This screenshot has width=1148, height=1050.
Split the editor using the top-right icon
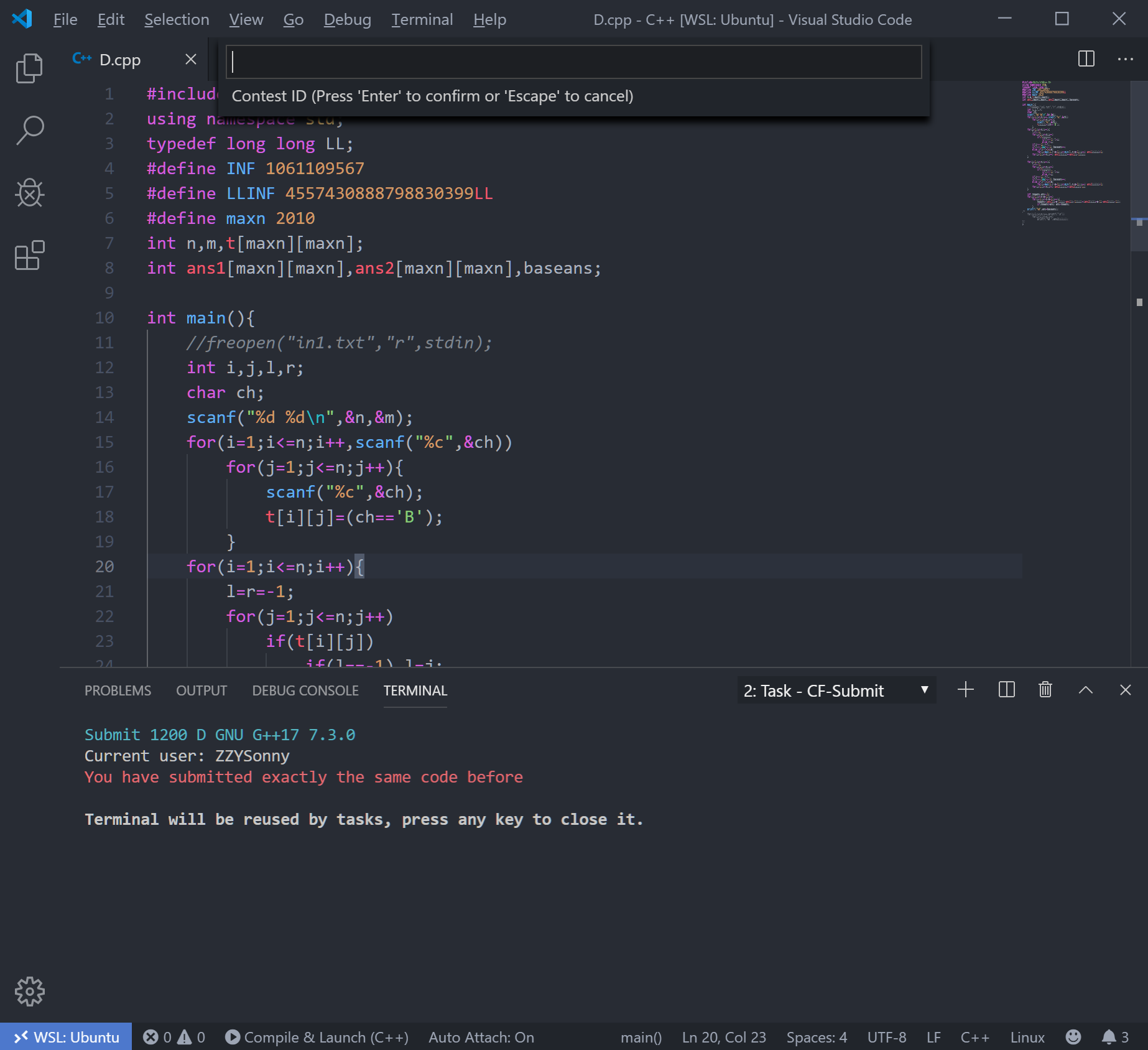click(x=1086, y=59)
